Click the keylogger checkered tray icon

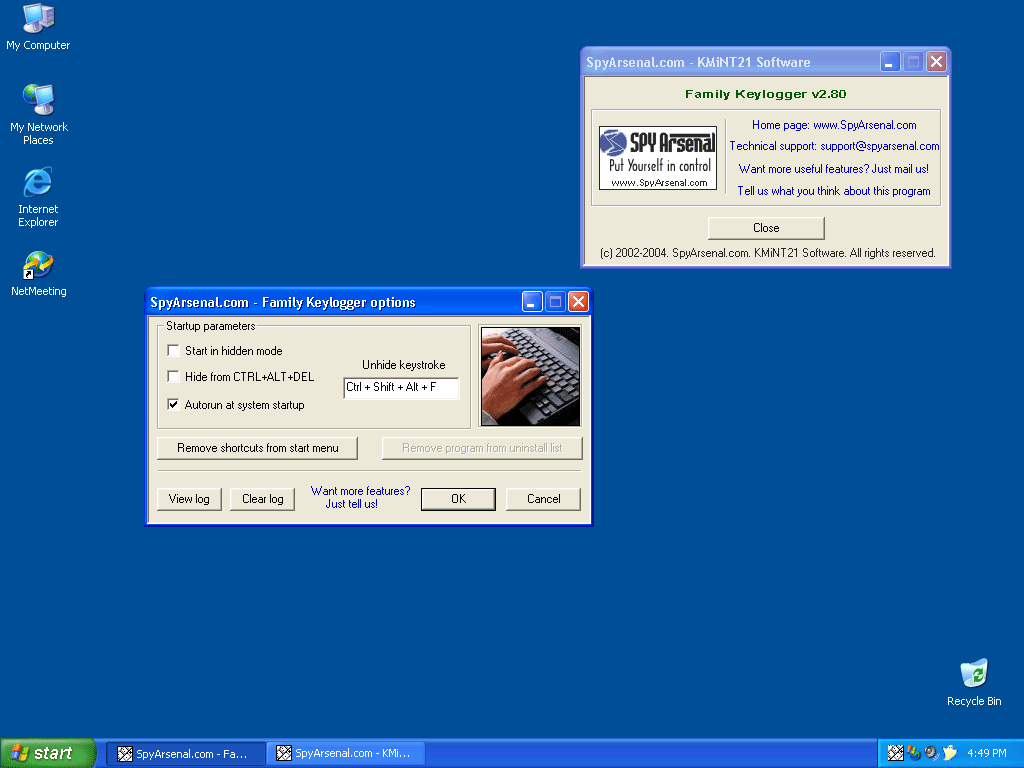coord(896,753)
